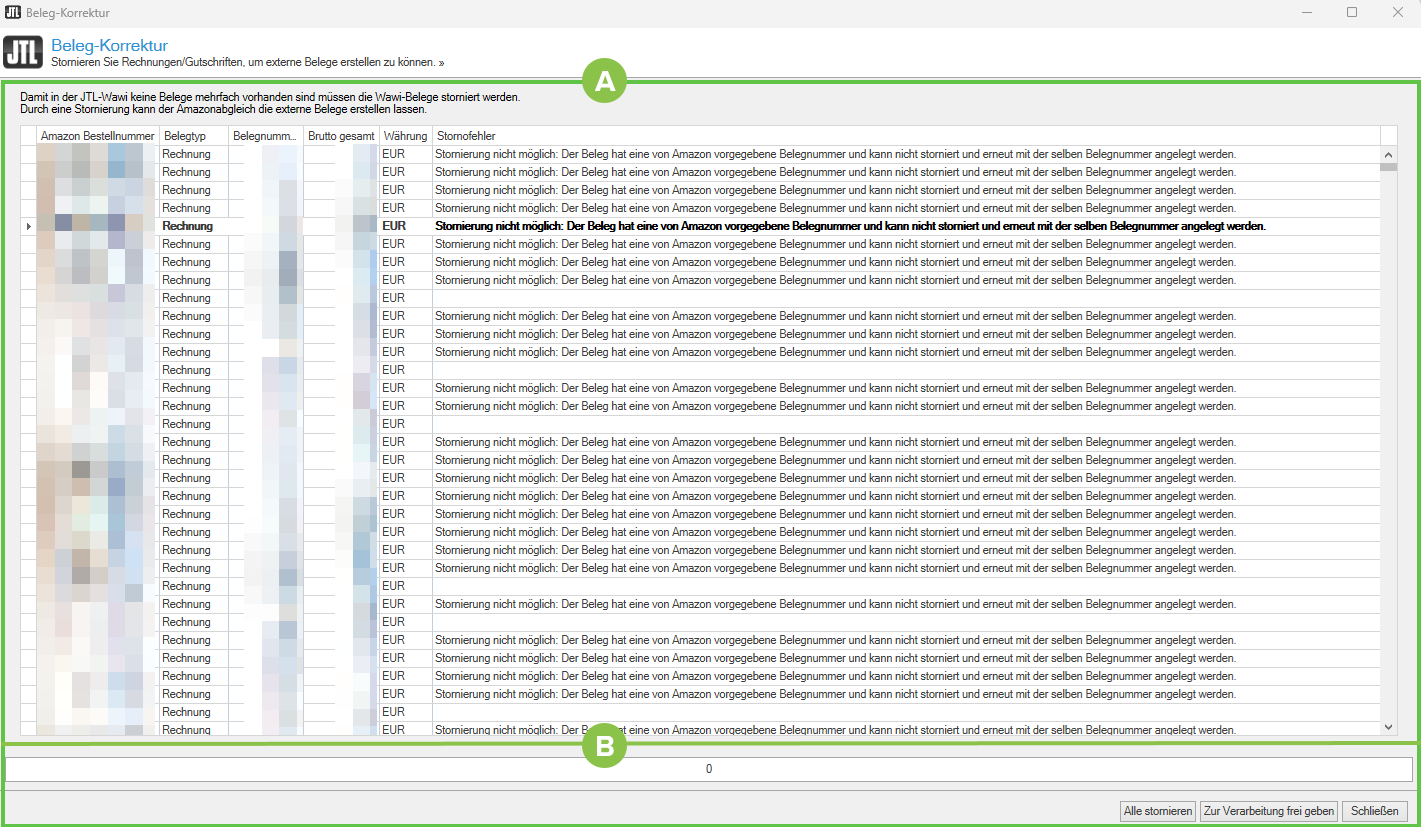The height and width of the screenshot is (827, 1421).
Task: Click the current-row arrow indicator in the table
Action: point(28,226)
